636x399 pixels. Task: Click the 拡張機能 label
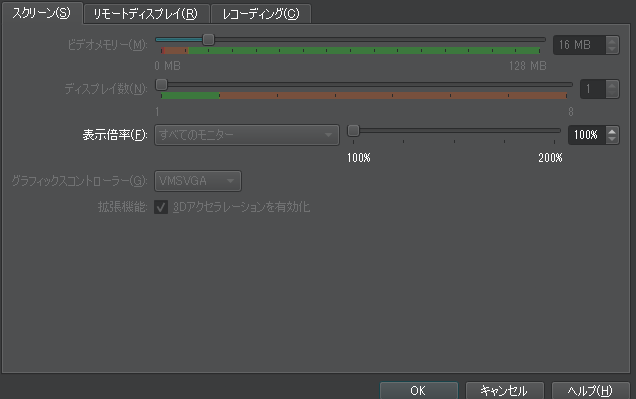point(122,207)
